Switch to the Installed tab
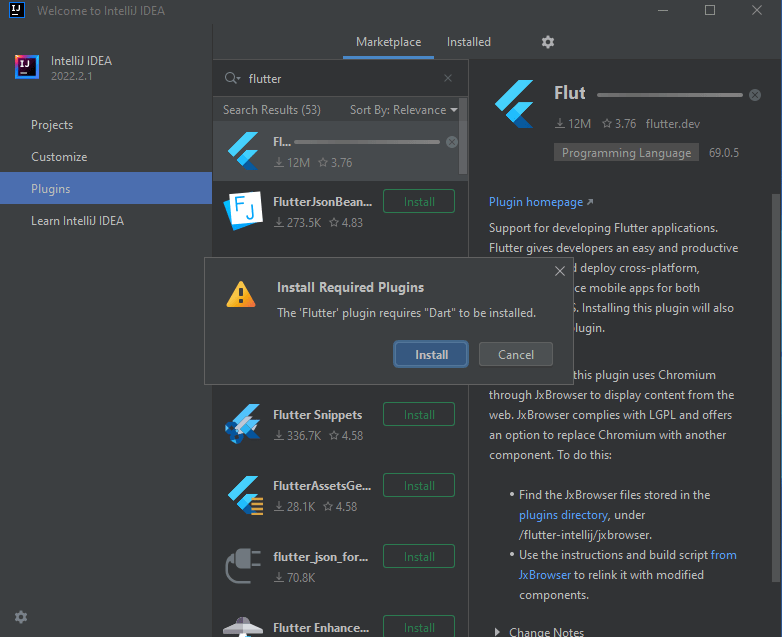Screen dimensions: 782x637 [468, 42]
